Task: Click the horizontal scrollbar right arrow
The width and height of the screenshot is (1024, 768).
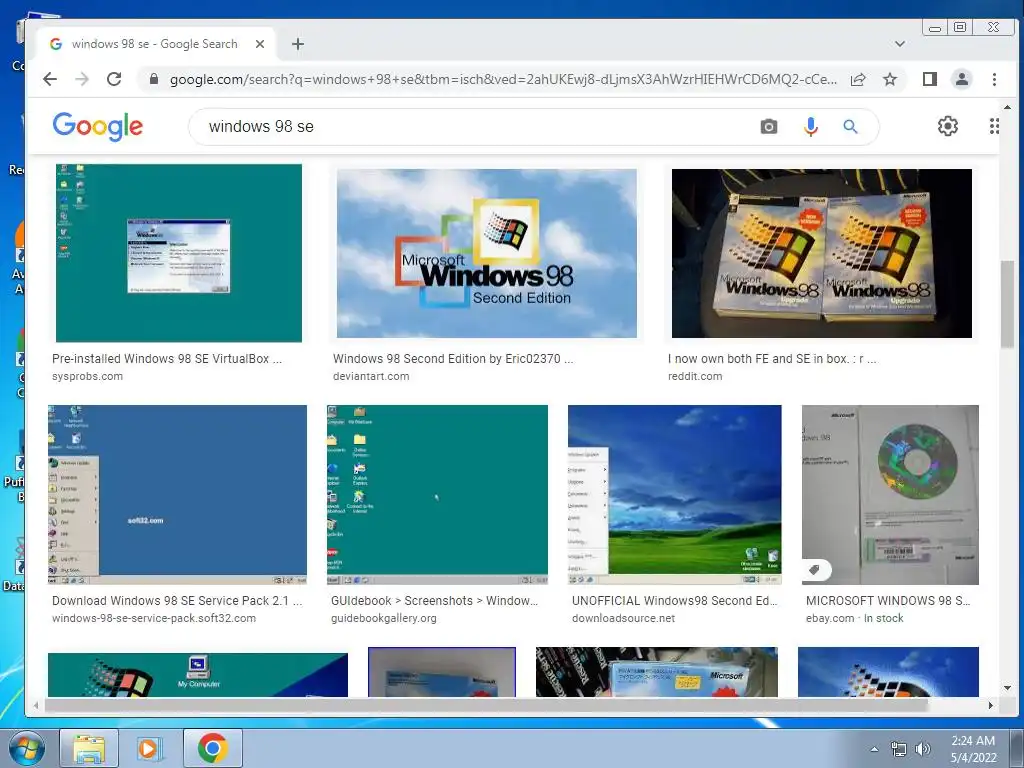Action: (991, 705)
